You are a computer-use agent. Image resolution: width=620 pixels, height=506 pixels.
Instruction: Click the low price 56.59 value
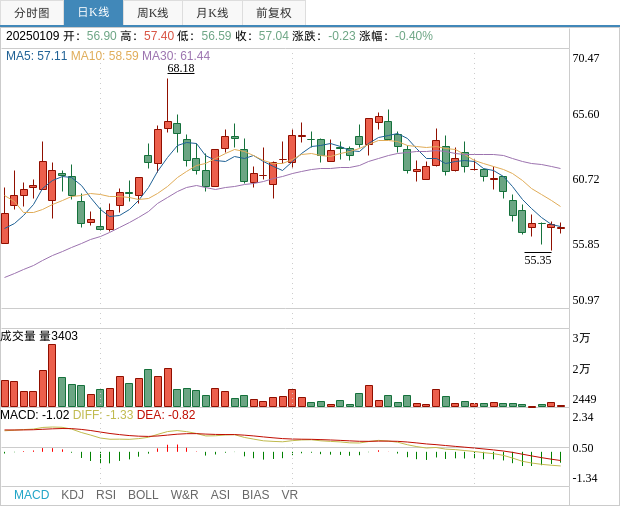pos(216,36)
